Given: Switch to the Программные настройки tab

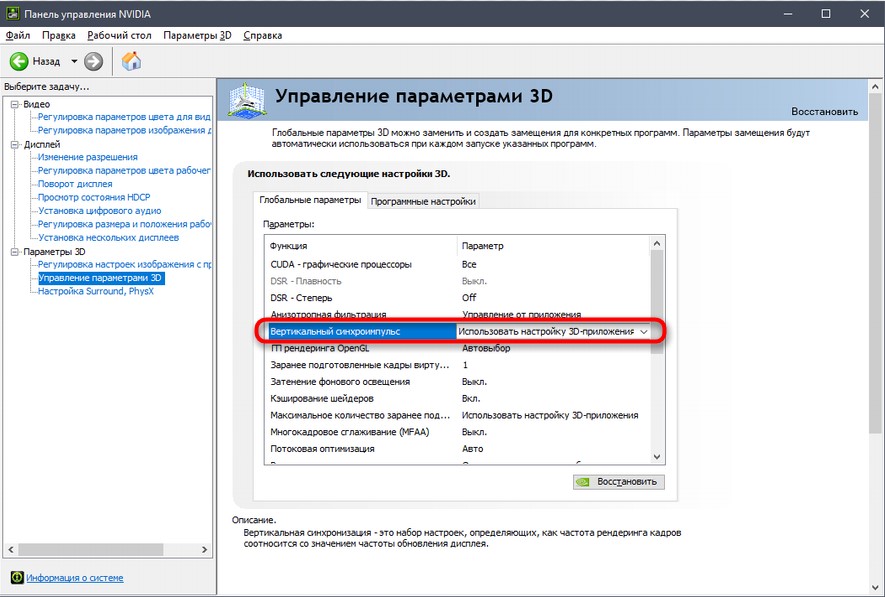Looking at the screenshot, I should point(423,201).
